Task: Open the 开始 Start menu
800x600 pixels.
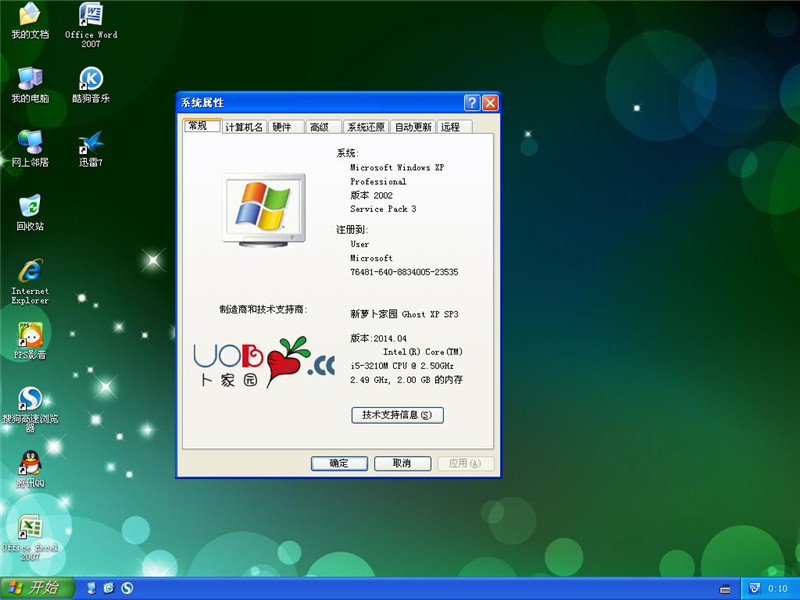Action: [37, 588]
